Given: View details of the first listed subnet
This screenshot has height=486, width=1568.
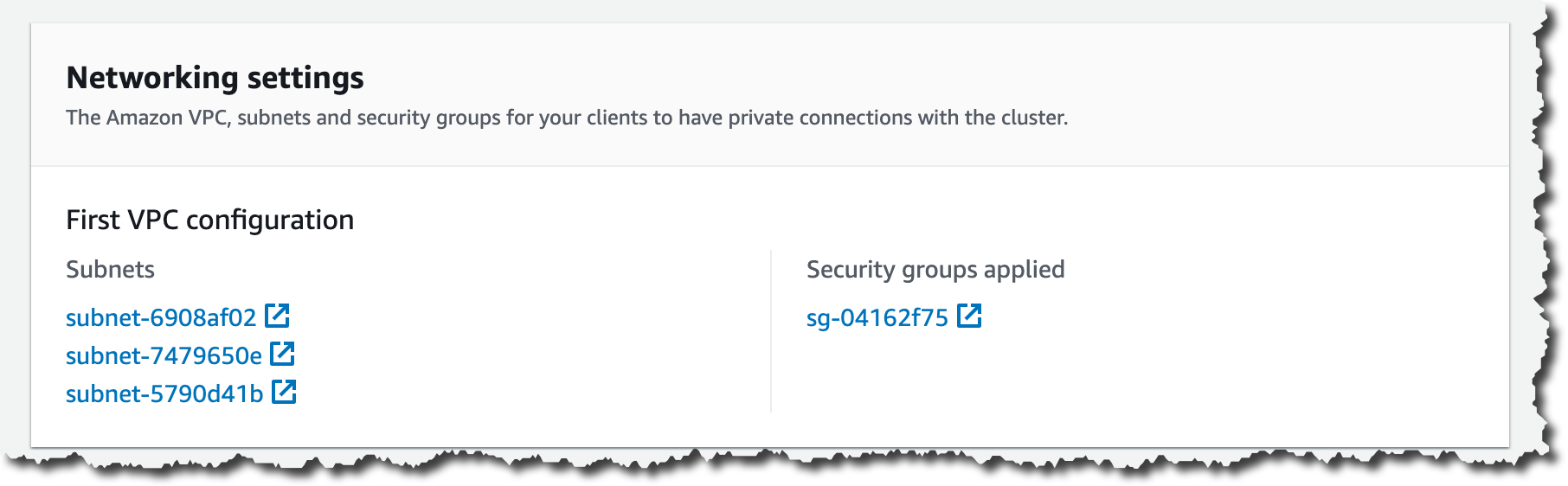Looking at the screenshot, I should pos(161,317).
